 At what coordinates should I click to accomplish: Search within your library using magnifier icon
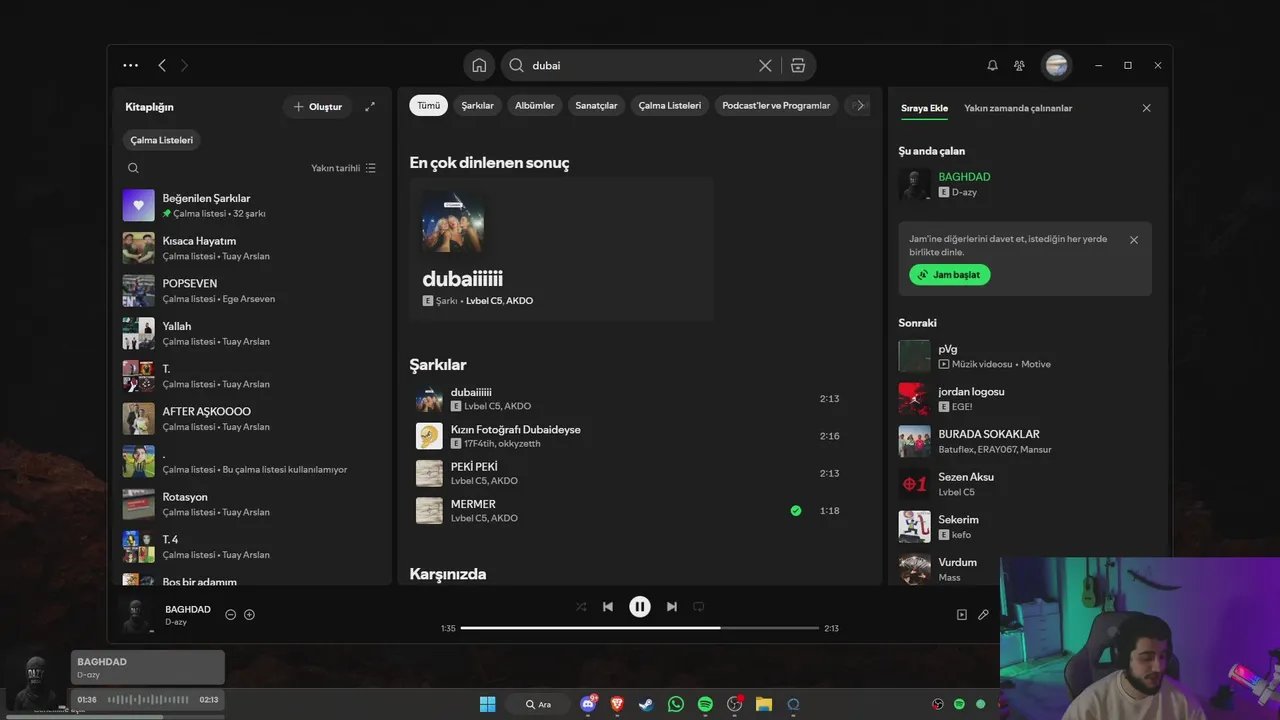coord(133,168)
